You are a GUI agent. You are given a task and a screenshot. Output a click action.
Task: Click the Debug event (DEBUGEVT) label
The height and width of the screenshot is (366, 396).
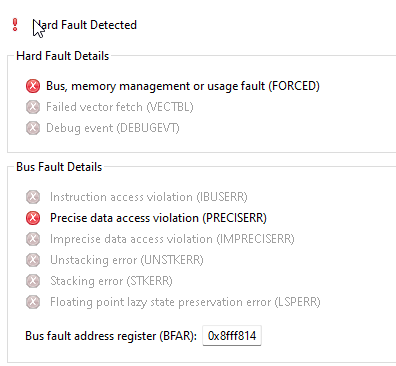pyautogui.click(x=113, y=128)
